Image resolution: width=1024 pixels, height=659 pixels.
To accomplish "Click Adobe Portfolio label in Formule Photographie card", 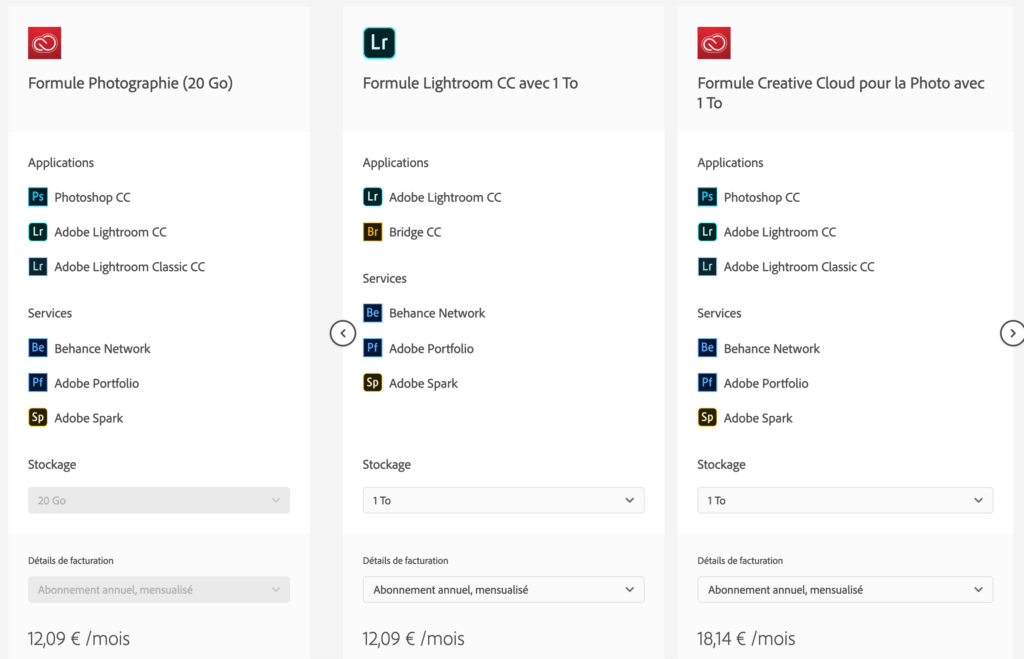I will (97, 383).
